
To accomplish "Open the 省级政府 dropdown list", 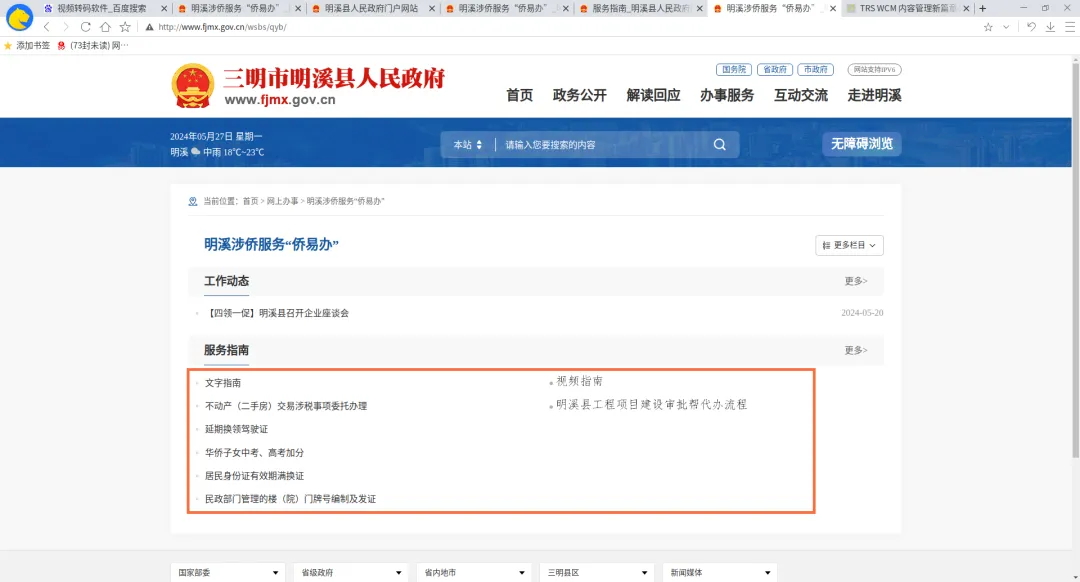I will click(x=351, y=573).
